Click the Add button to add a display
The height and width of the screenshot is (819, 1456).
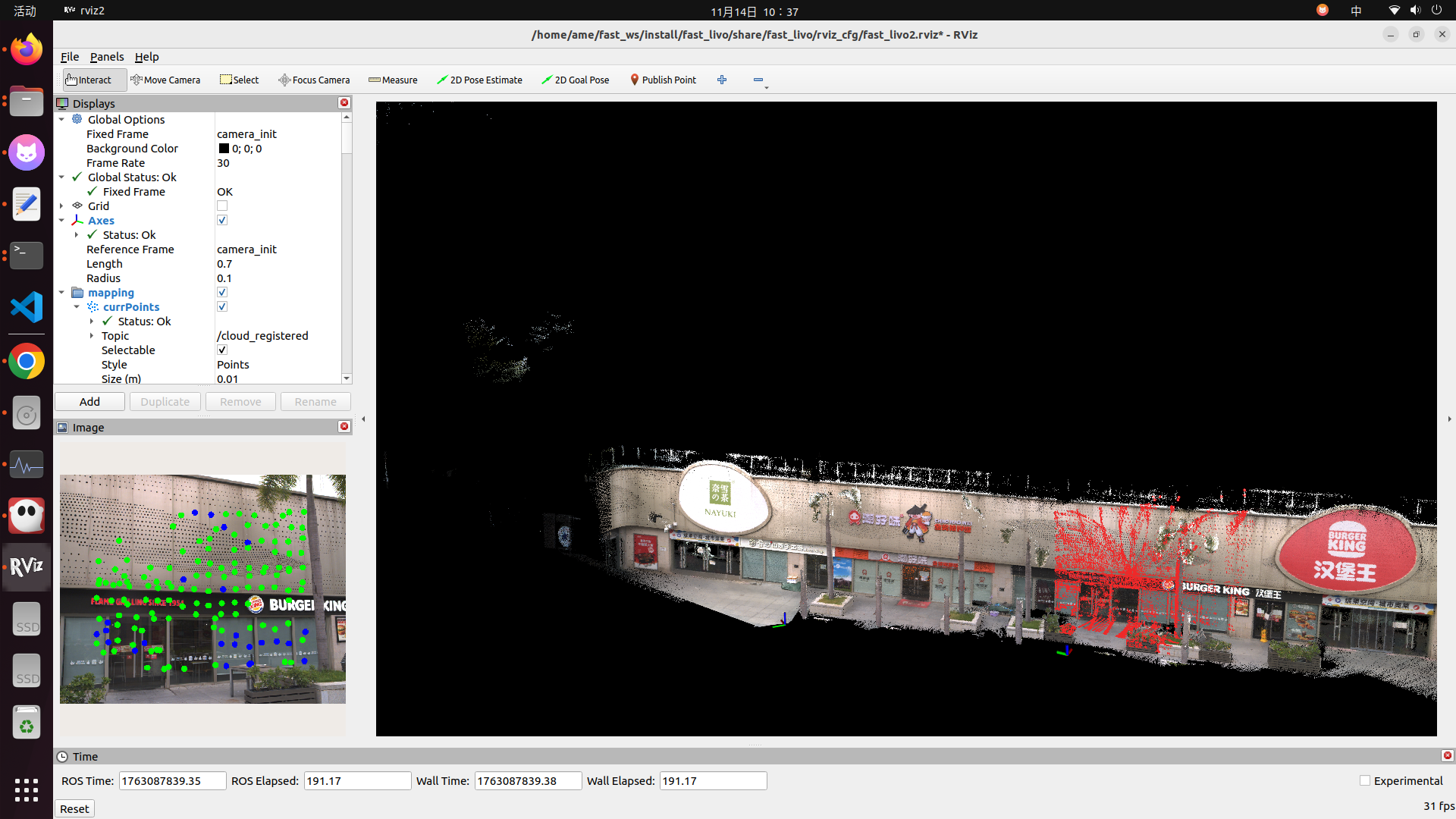point(89,401)
